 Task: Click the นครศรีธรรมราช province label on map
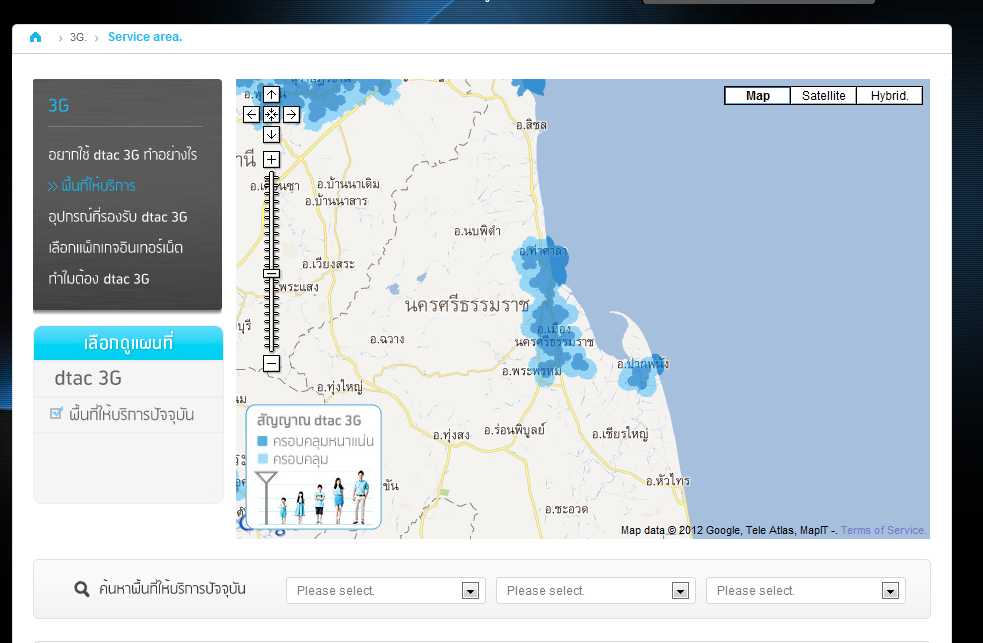coord(467,306)
